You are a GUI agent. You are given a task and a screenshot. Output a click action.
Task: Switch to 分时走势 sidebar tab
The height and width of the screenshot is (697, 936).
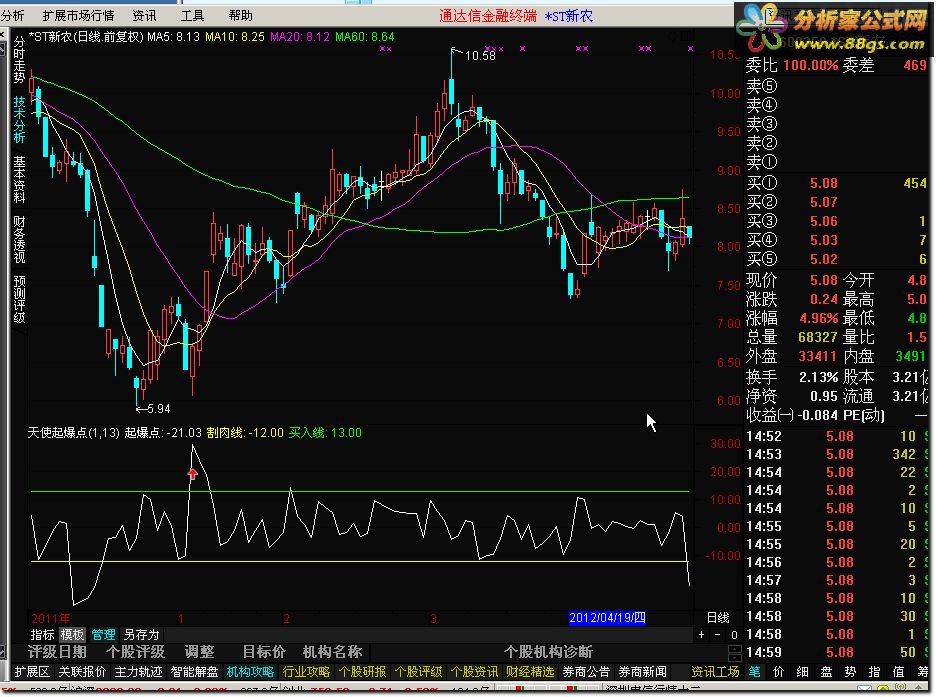coord(19,60)
